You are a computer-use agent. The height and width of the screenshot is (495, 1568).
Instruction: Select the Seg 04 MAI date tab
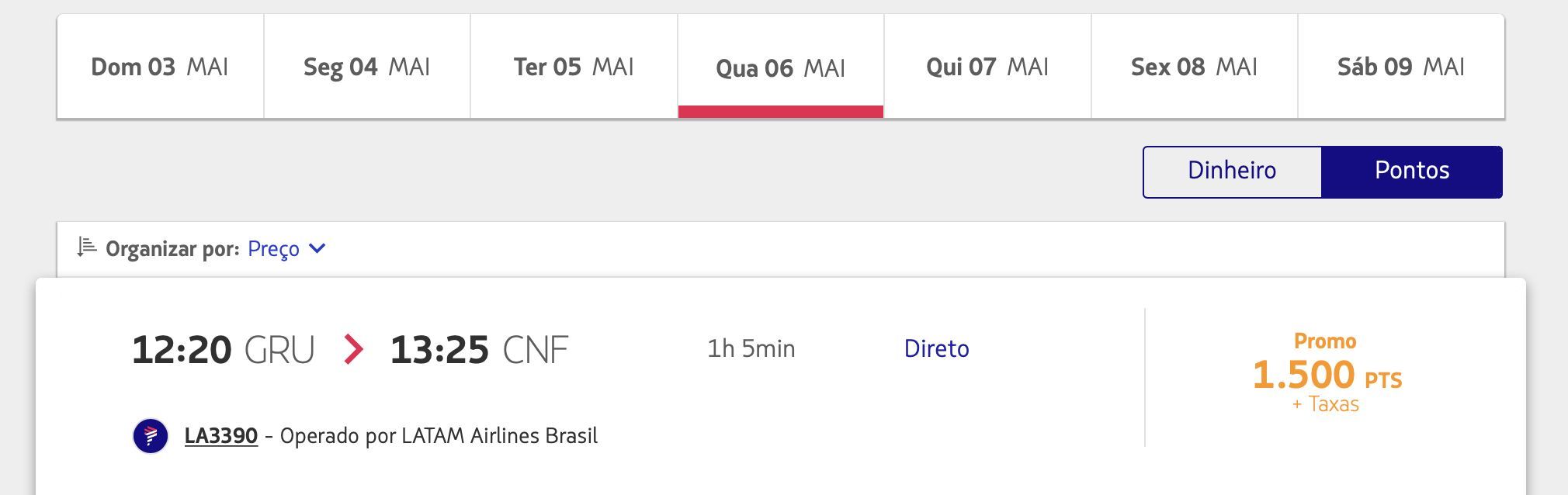click(367, 67)
